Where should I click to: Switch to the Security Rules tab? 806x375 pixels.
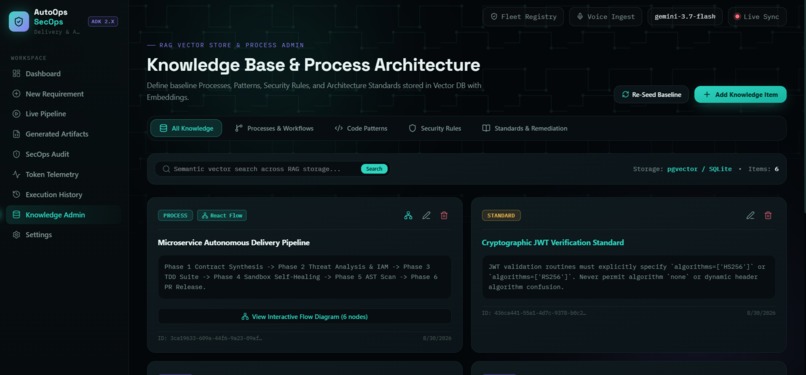click(435, 128)
